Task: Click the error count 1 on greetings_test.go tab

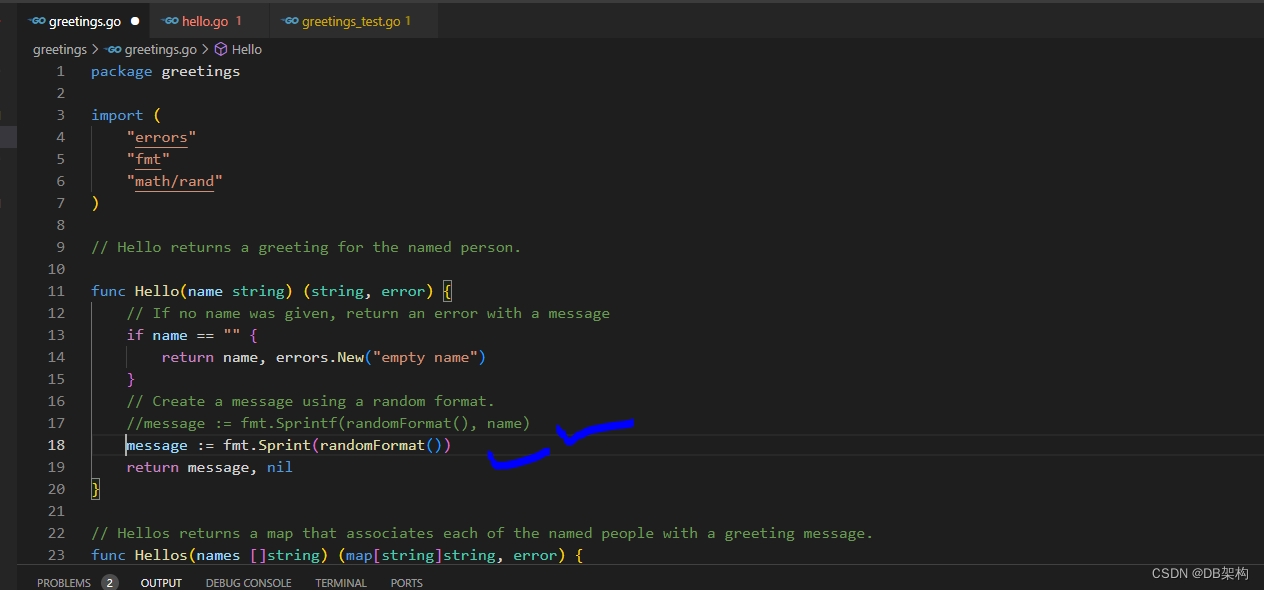Action: (408, 21)
